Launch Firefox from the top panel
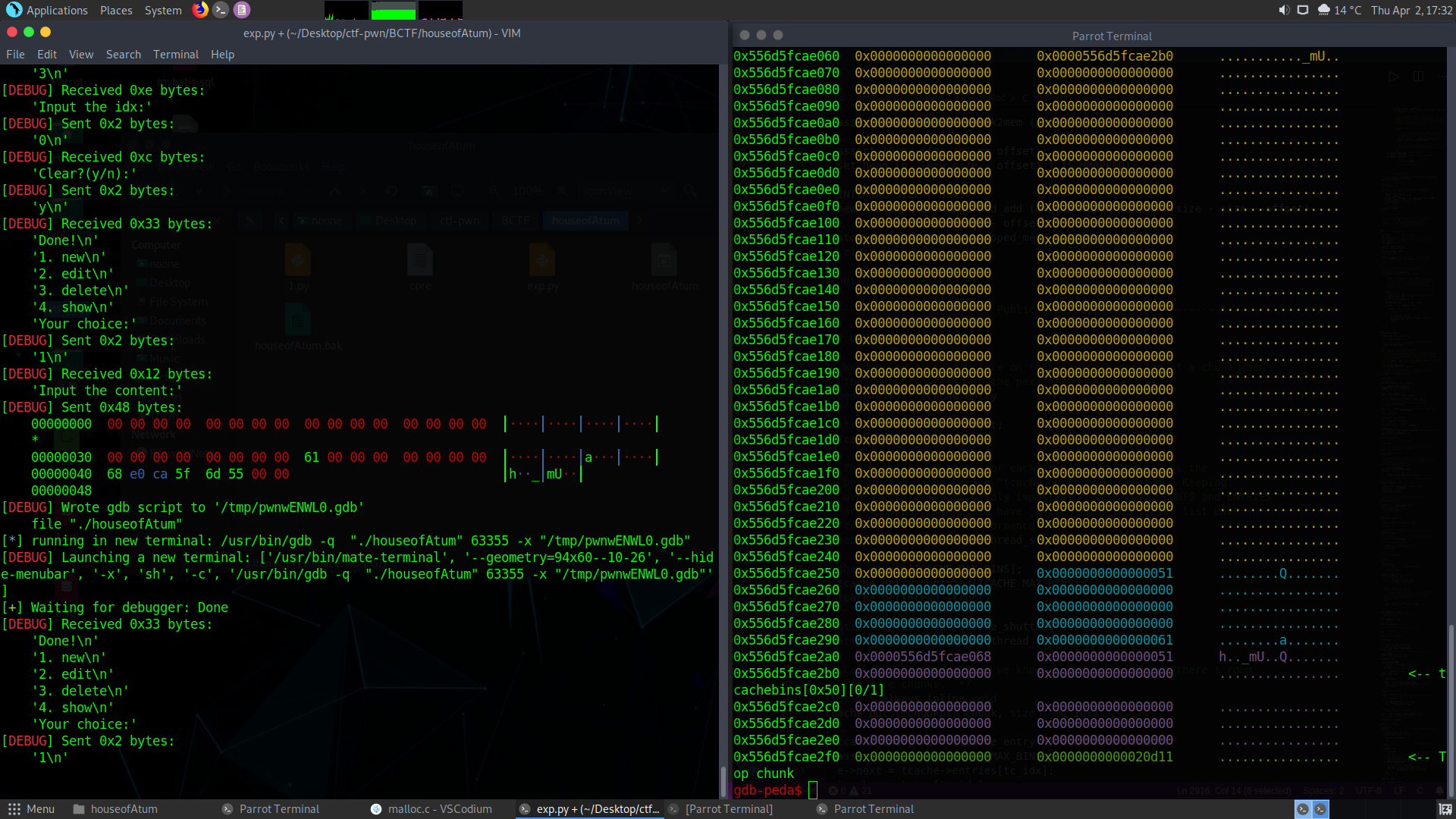This screenshot has height=819, width=1456. click(x=200, y=10)
